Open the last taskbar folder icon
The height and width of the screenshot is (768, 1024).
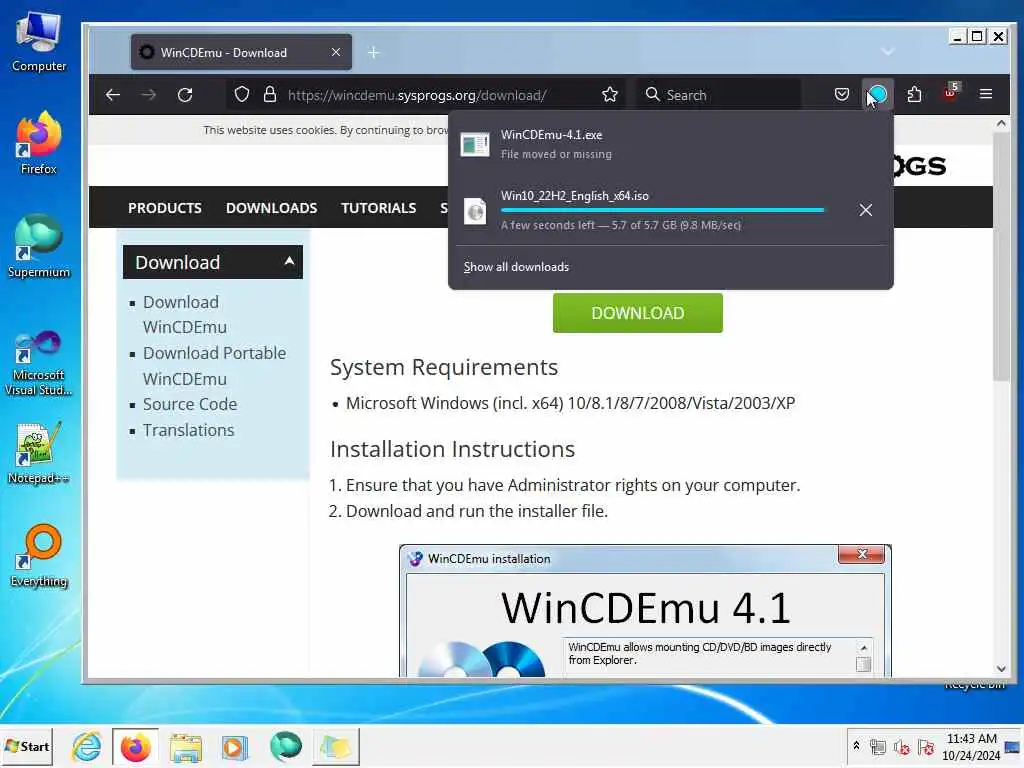point(336,746)
